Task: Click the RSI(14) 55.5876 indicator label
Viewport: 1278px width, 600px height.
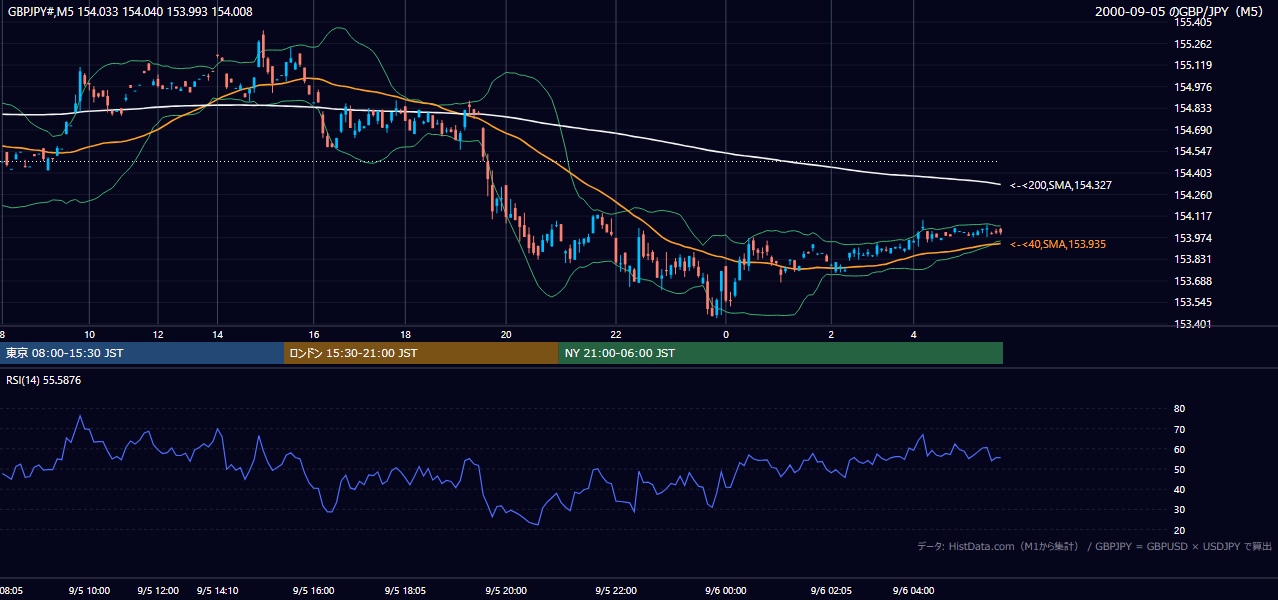Action: pos(44,380)
